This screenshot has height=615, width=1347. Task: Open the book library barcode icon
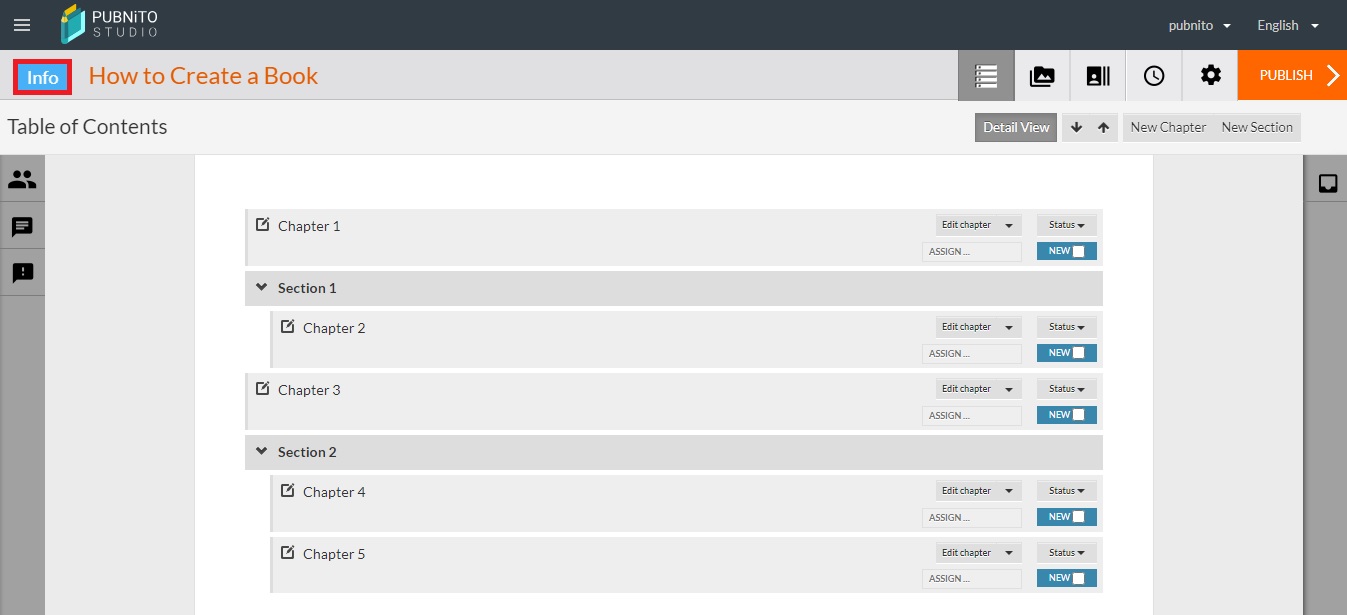click(x=1098, y=76)
